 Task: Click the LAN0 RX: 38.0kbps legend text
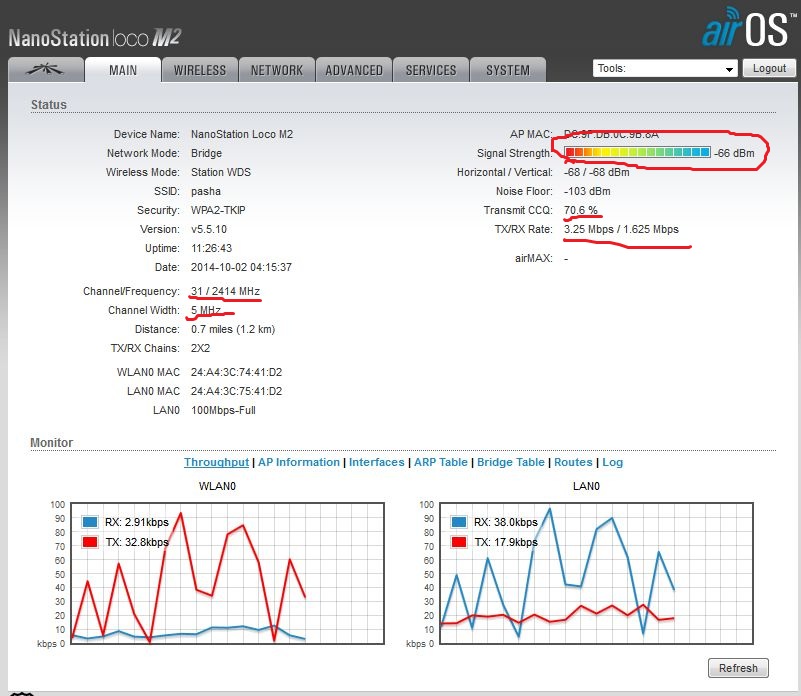(506, 522)
